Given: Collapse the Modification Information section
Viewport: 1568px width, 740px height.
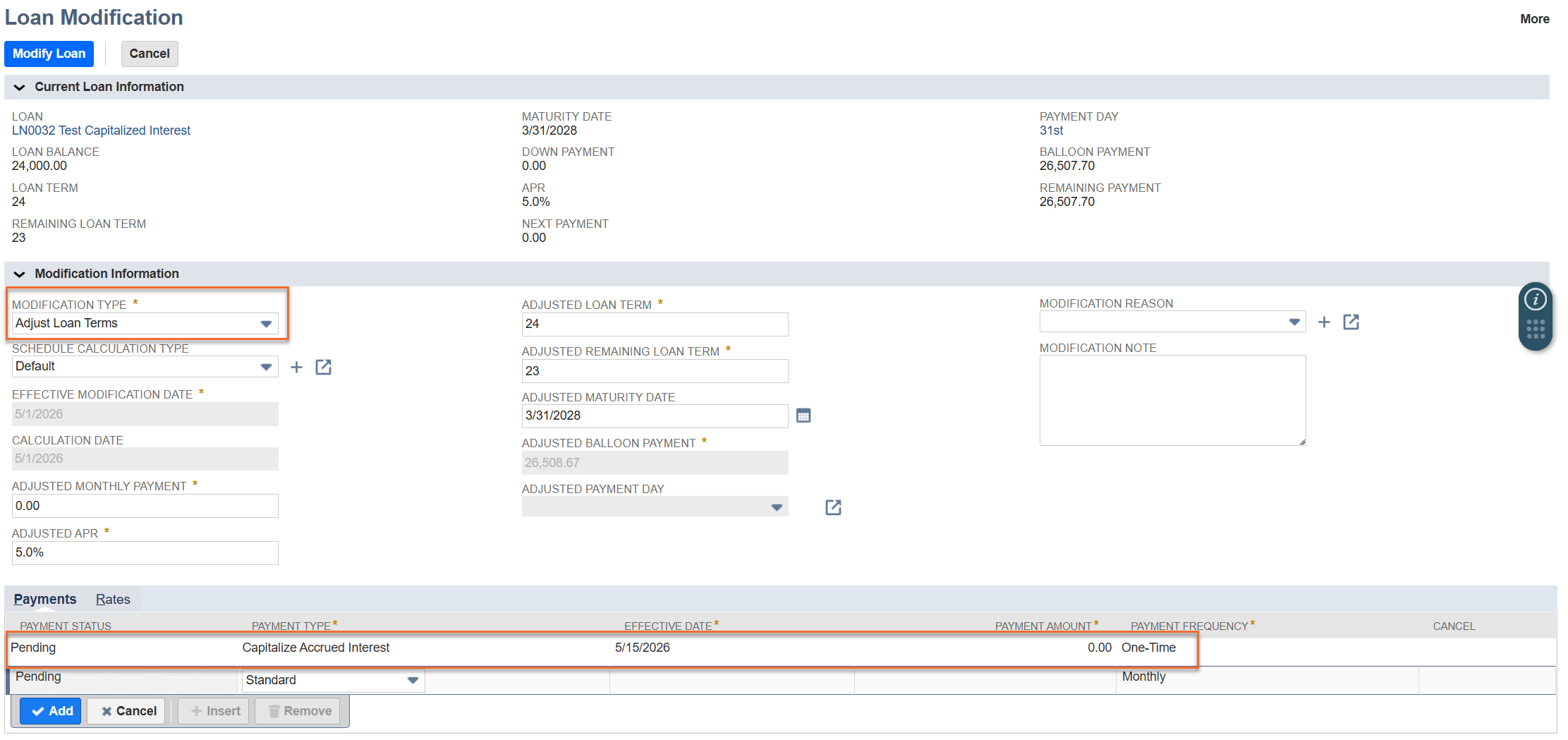Looking at the screenshot, I should click(x=20, y=274).
